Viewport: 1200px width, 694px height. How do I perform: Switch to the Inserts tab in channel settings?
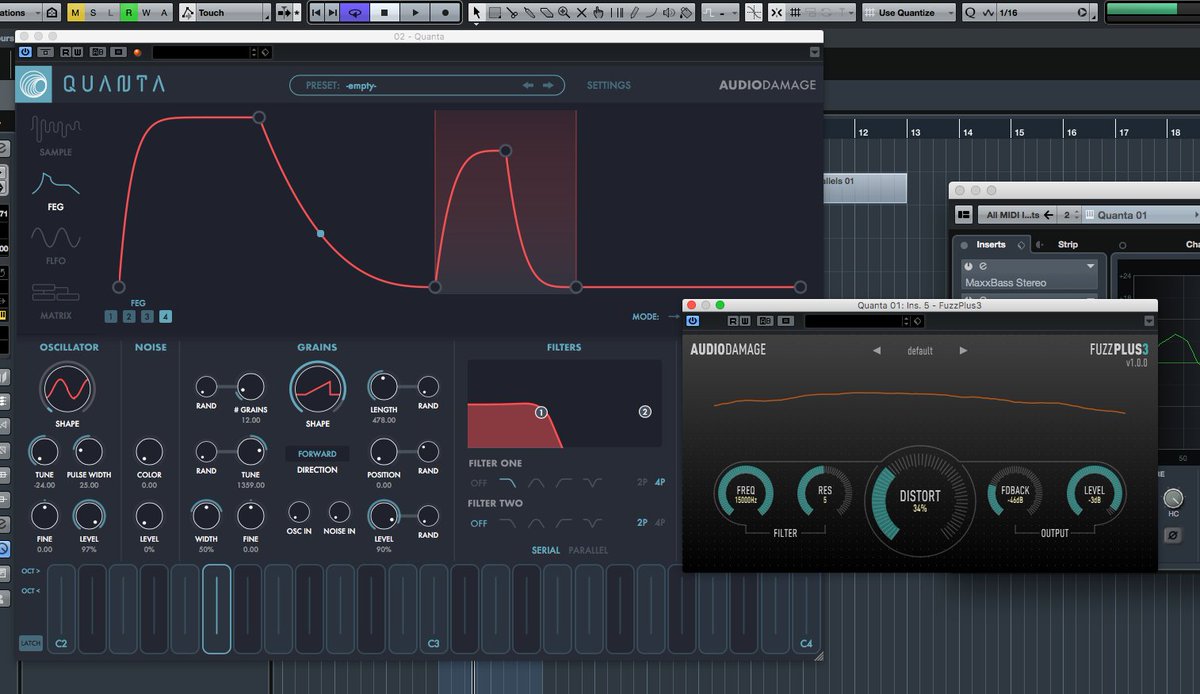991,244
